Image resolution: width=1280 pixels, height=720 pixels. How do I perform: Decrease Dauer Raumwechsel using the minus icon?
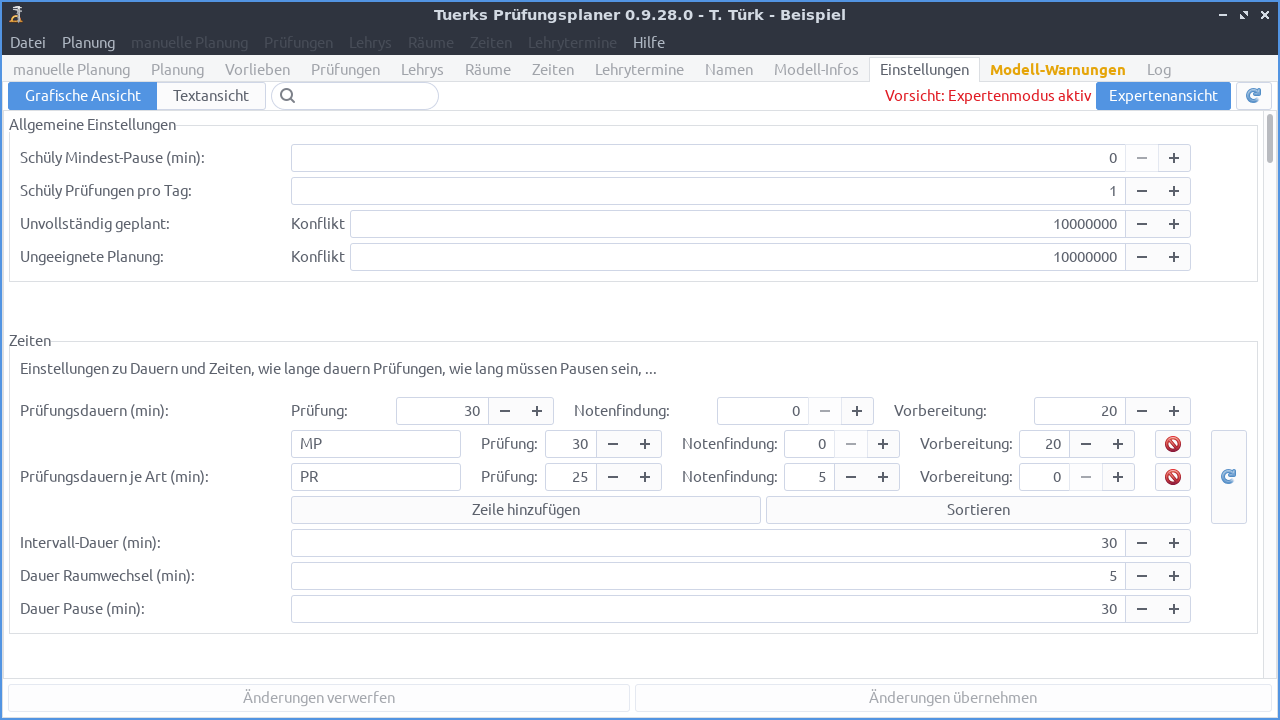click(1141, 575)
